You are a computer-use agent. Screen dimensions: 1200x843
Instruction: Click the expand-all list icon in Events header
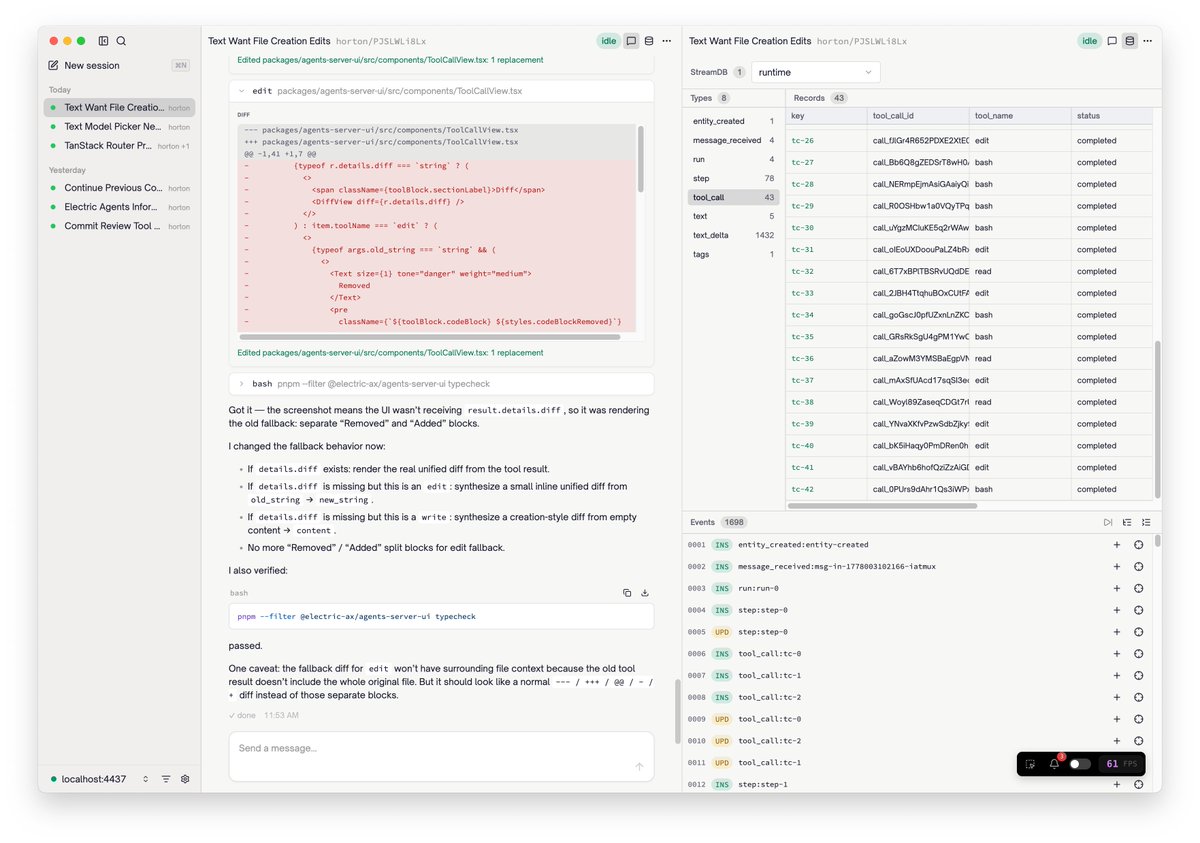coord(1146,522)
